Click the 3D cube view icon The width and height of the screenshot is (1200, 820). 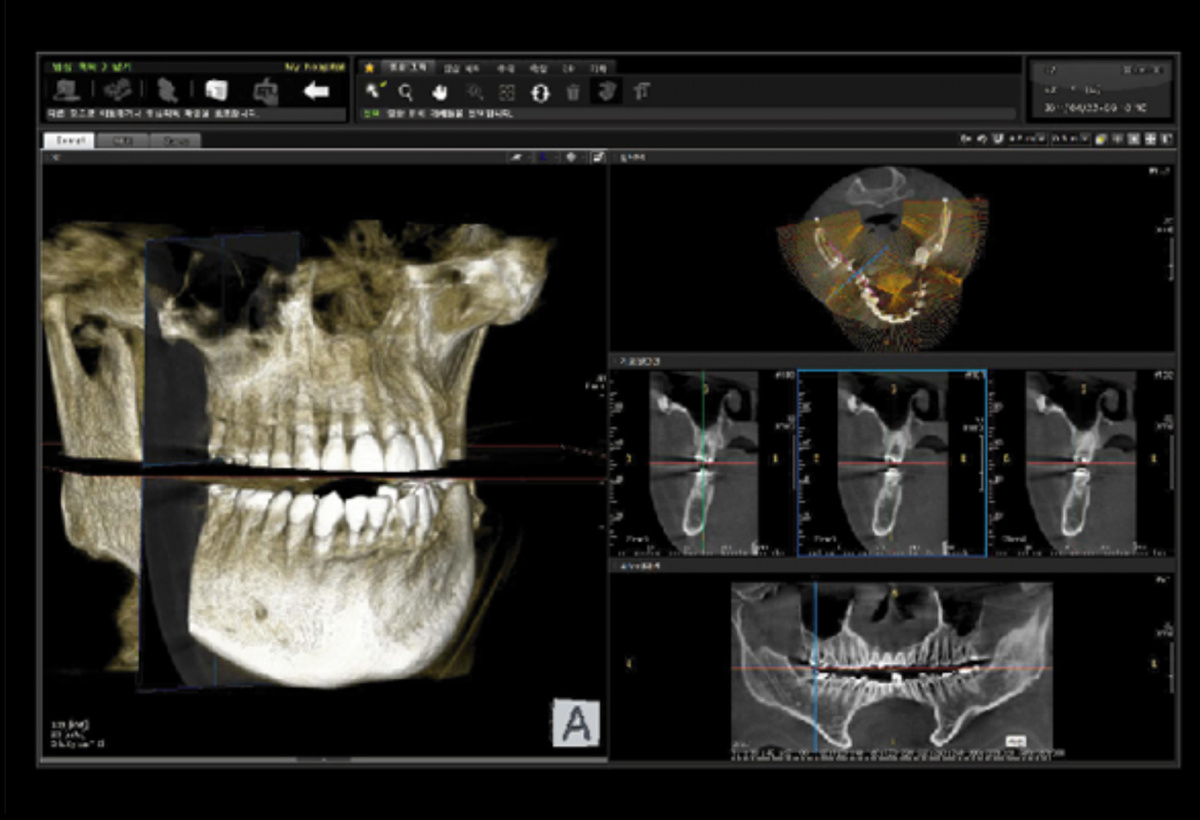pyautogui.click(x=216, y=91)
